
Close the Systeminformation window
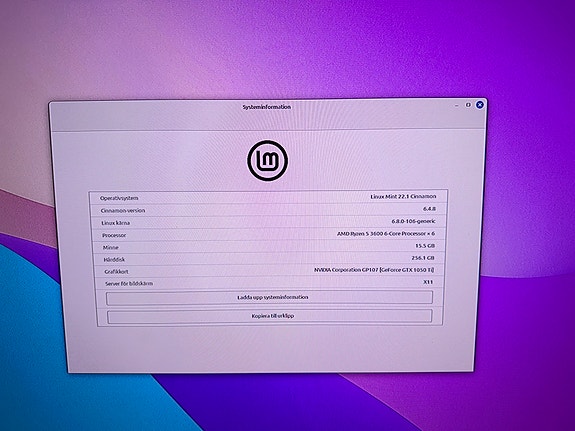tap(479, 105)
